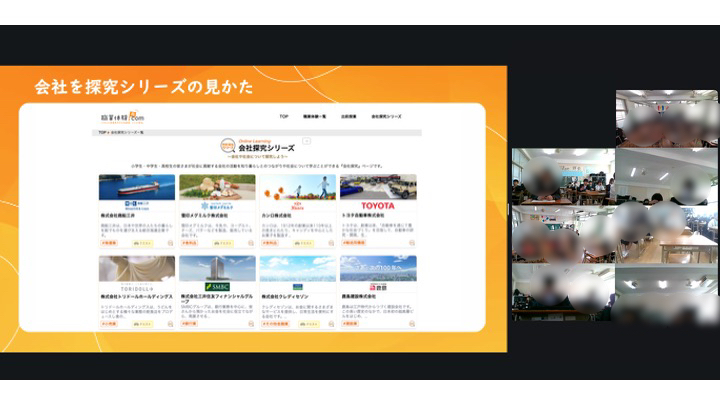Click the TORIDOLL card image
Screen dimensions: 720x405
click(136, 269)
